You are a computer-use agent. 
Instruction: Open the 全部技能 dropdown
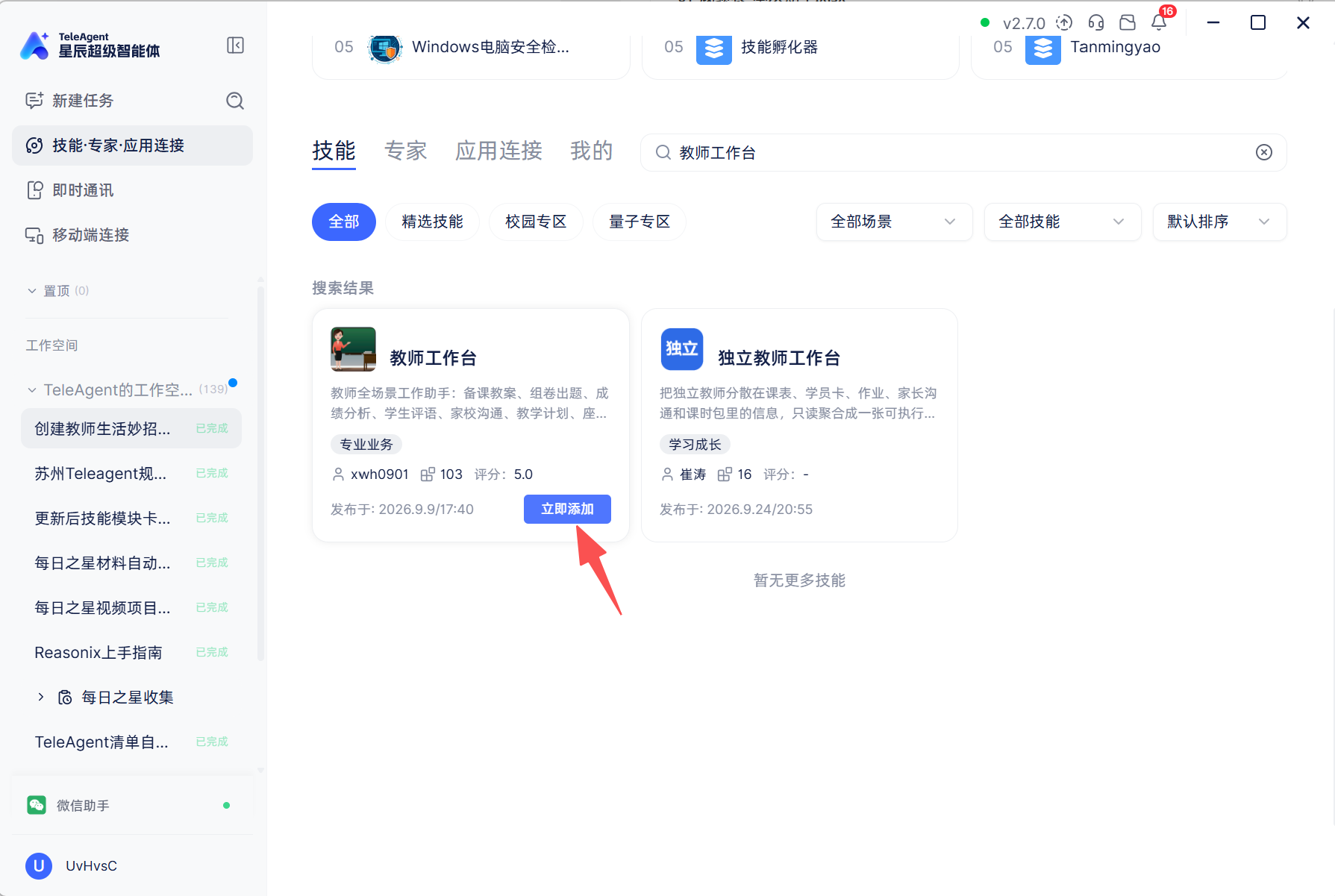tap(1063, 222)
